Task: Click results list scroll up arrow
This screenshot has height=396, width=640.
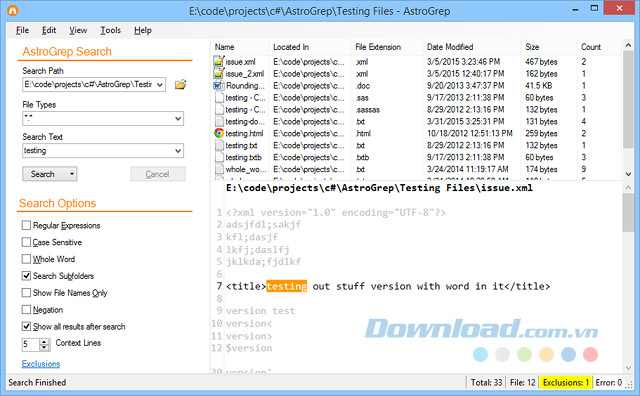Action: coord(628,45)
